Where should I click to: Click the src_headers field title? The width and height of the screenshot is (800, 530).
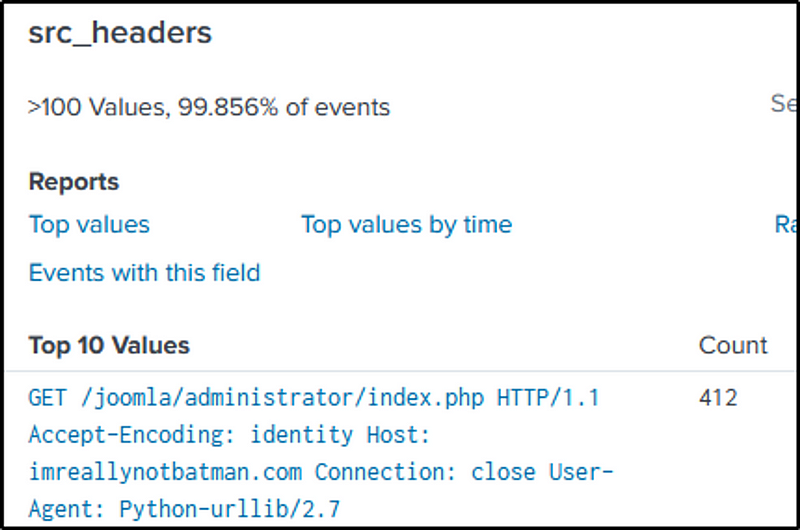click(120, 33)
